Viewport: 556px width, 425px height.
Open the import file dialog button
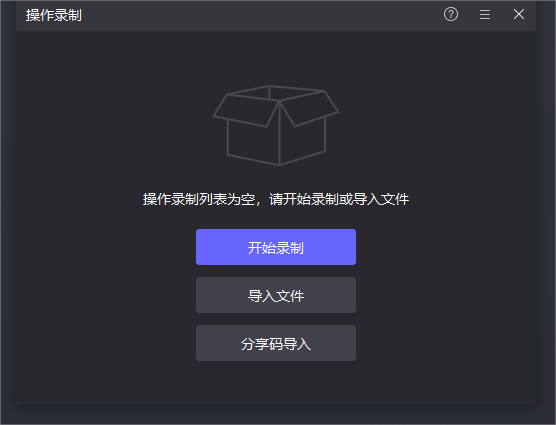[x=276, y=295]
